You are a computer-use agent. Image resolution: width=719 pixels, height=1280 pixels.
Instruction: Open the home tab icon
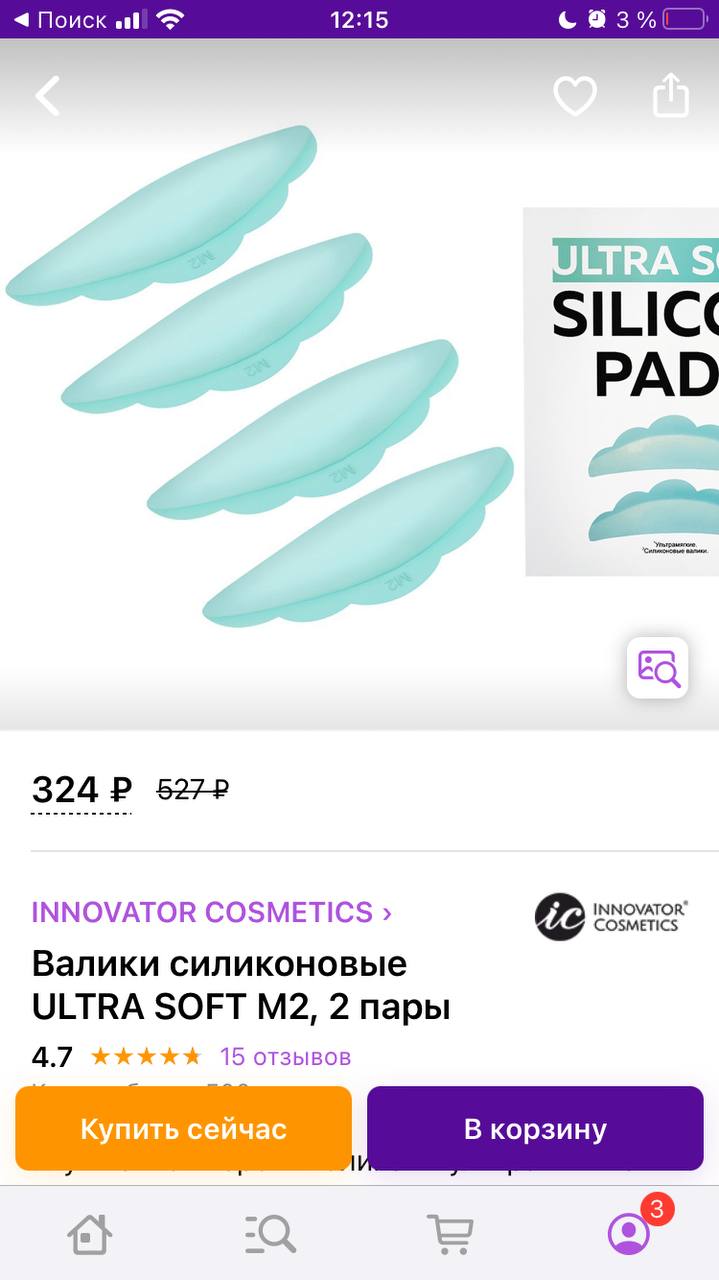tap(90, 1234)
